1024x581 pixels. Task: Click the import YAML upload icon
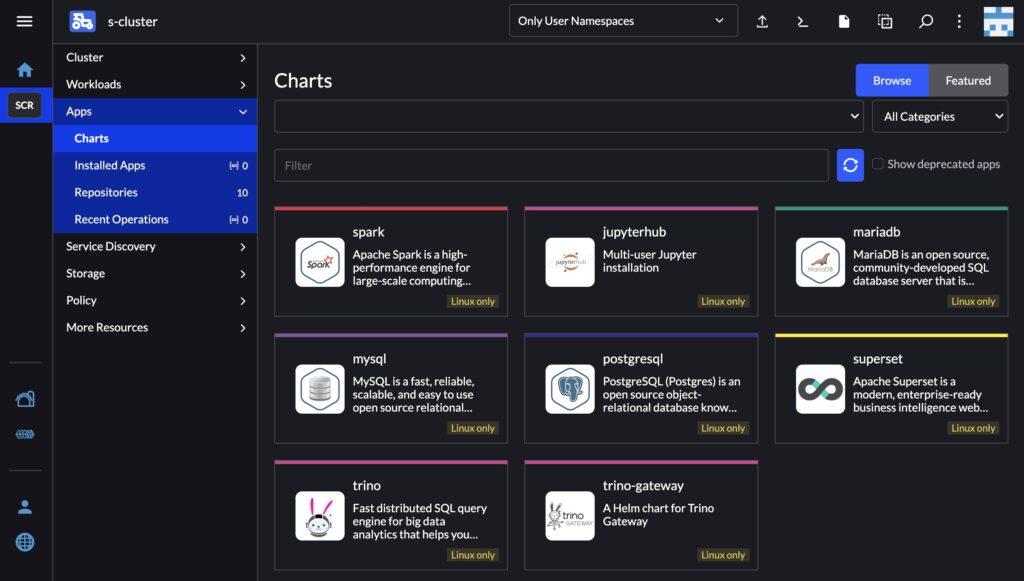pos(762,21)
